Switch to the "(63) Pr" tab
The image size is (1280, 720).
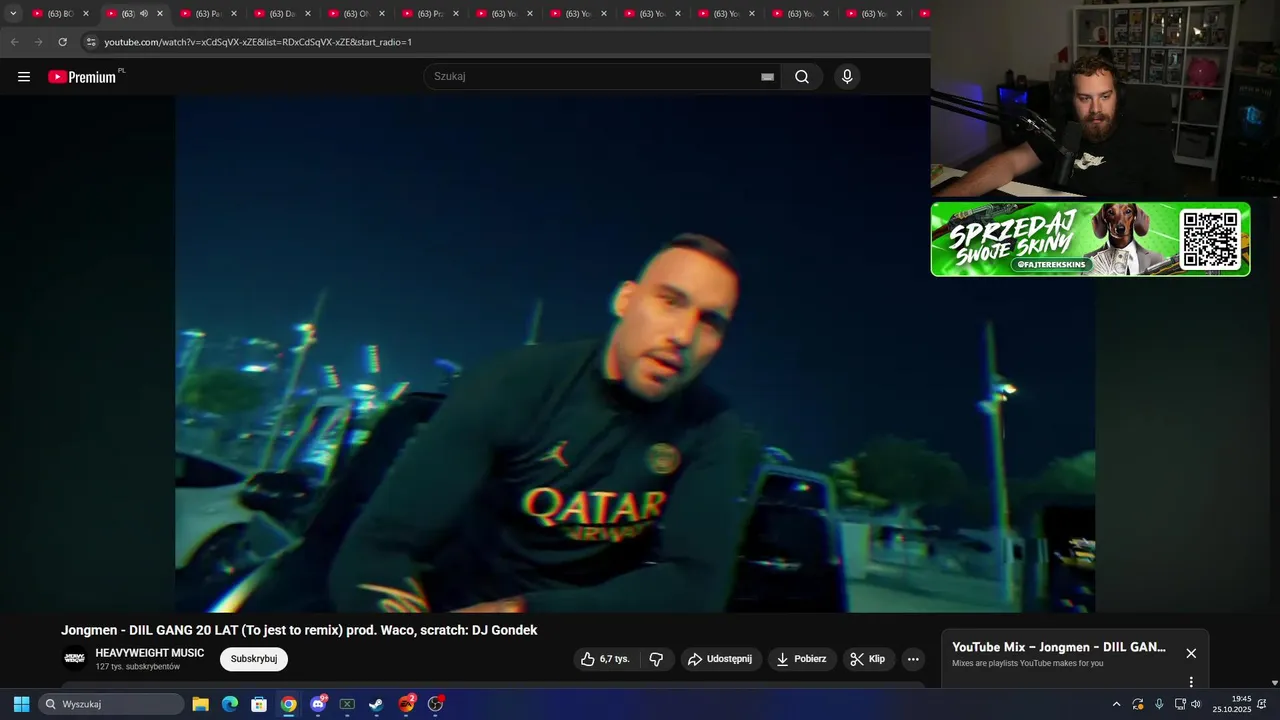tap(430, 14)
